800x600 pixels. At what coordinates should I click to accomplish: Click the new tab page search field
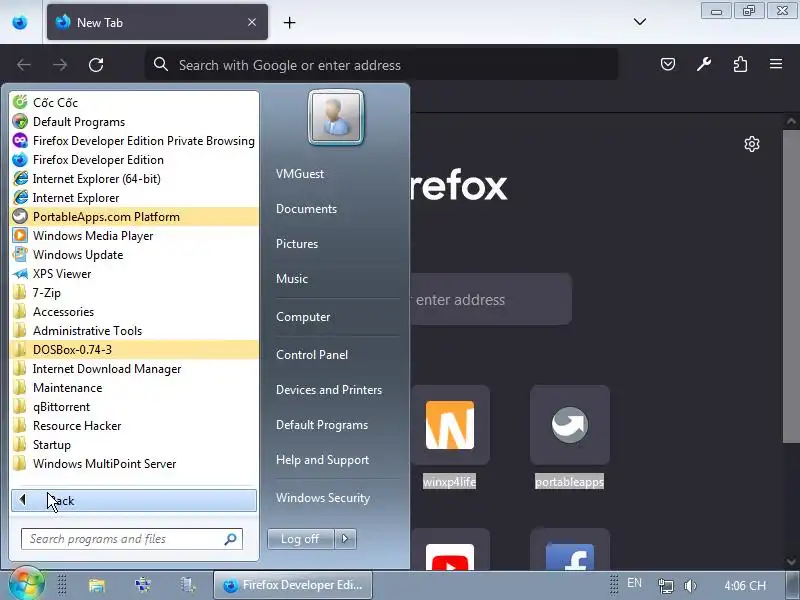pyautogui.click(x=491, y=299)
